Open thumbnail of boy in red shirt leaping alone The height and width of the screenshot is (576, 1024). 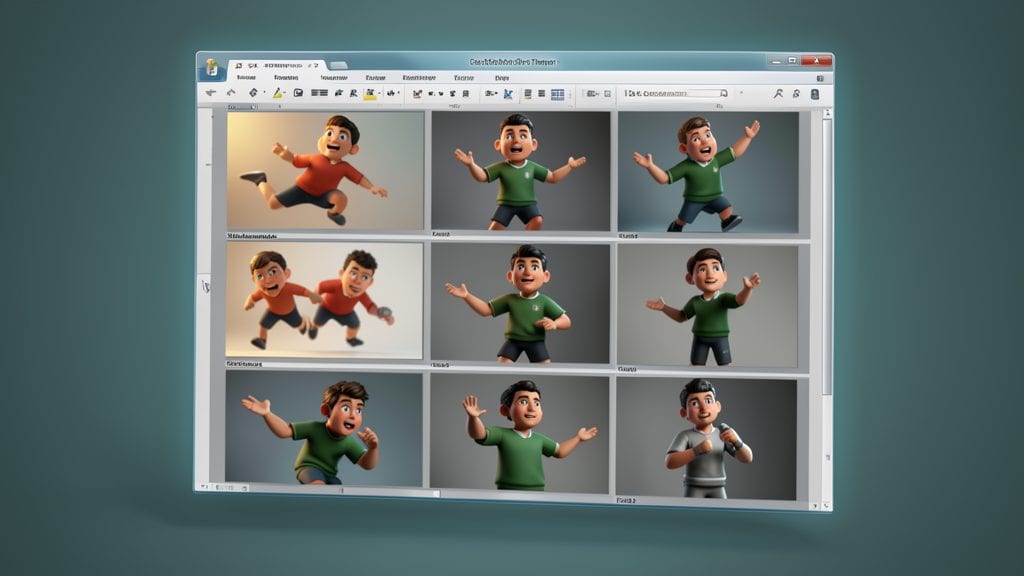325,170
